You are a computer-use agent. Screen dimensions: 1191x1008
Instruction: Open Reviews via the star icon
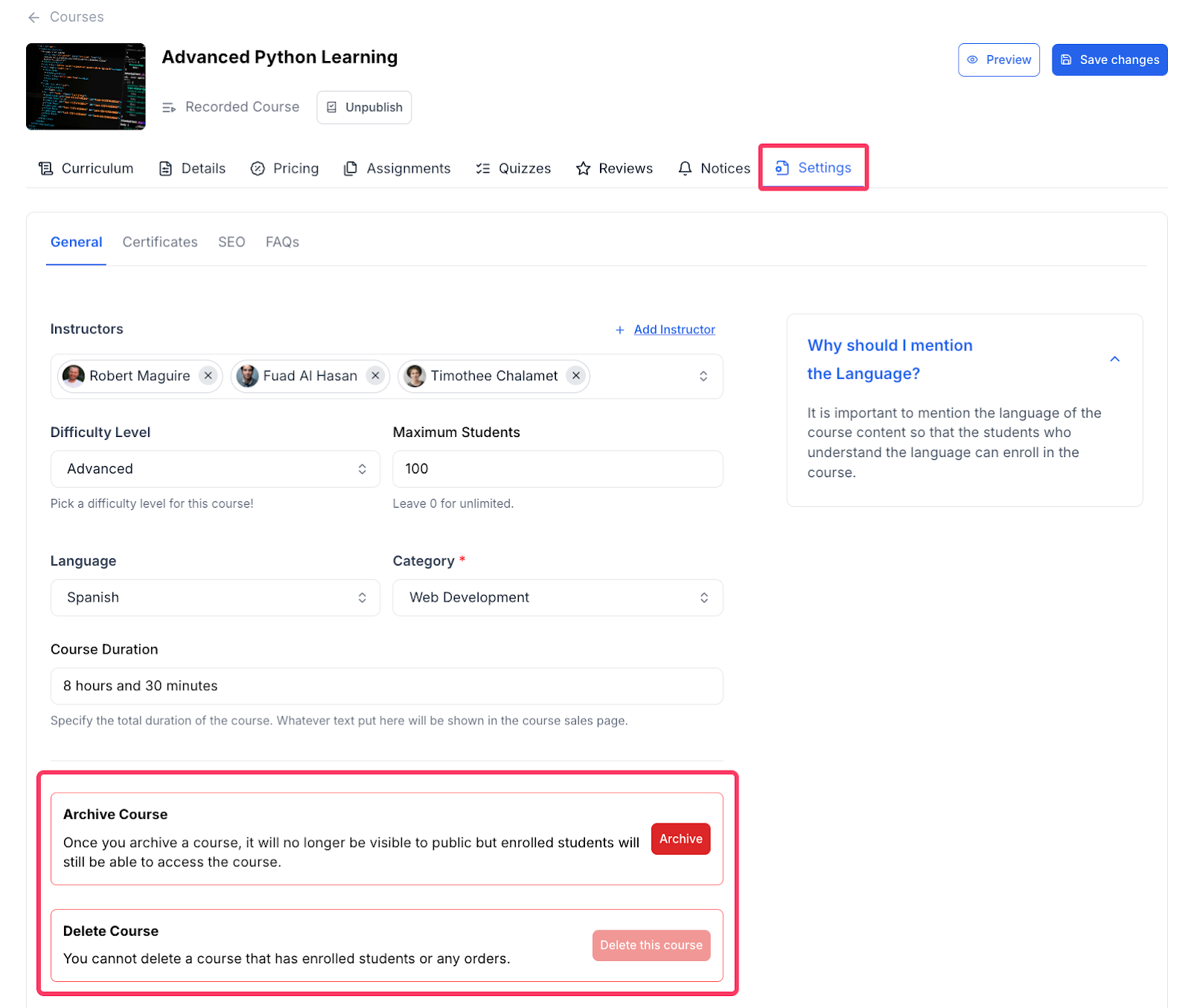point(584,168)
